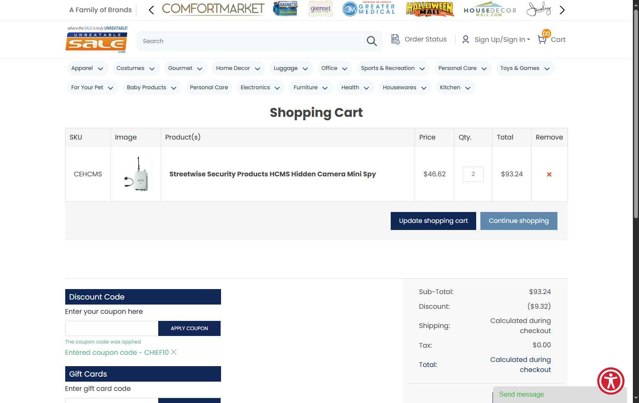The width and height of the screenshot is (639, 403).
Task: Click the $46.62 price cell
Action: (x=434, y=174)
